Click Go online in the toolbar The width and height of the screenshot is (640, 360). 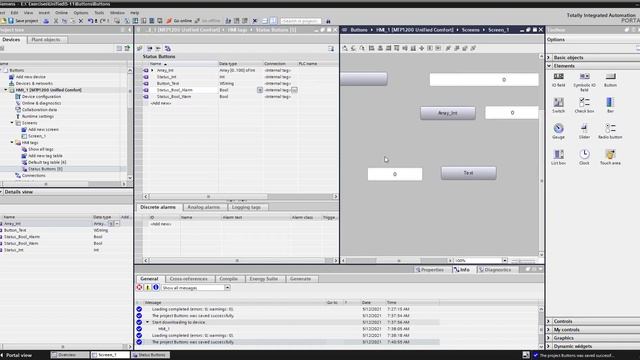(x=179, y=20)
